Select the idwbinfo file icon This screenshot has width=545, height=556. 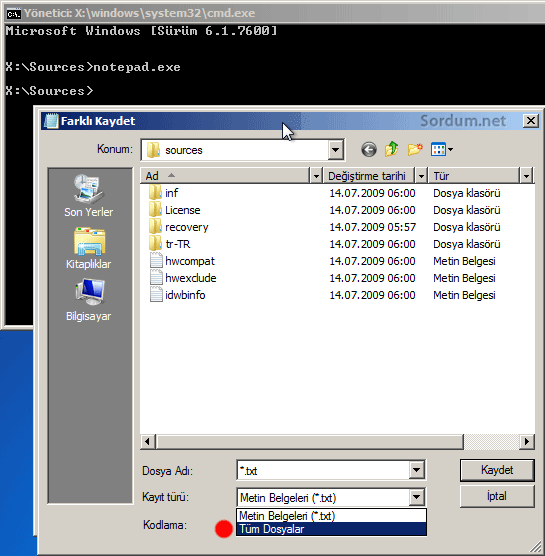pyautogui.click(x=156, y=295)
